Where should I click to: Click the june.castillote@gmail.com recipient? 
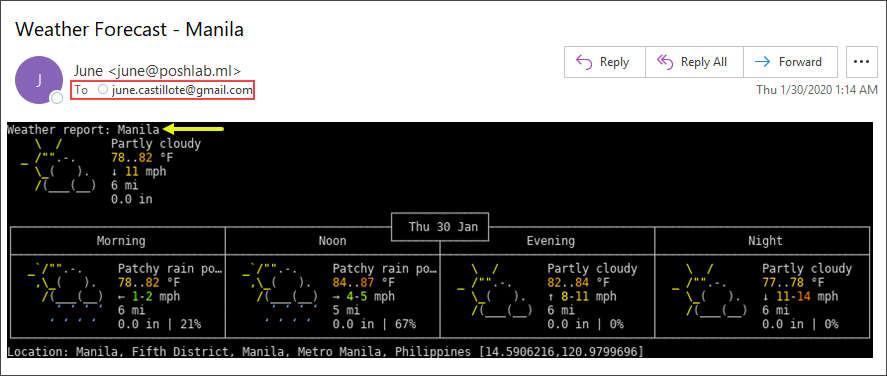click(182, 90)
